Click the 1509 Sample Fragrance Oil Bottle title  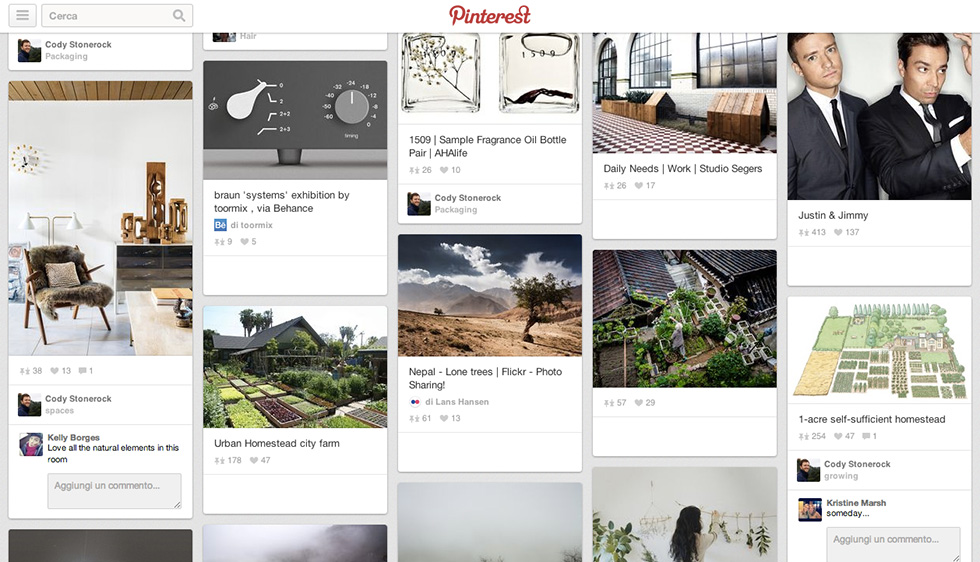coord(488,146)
